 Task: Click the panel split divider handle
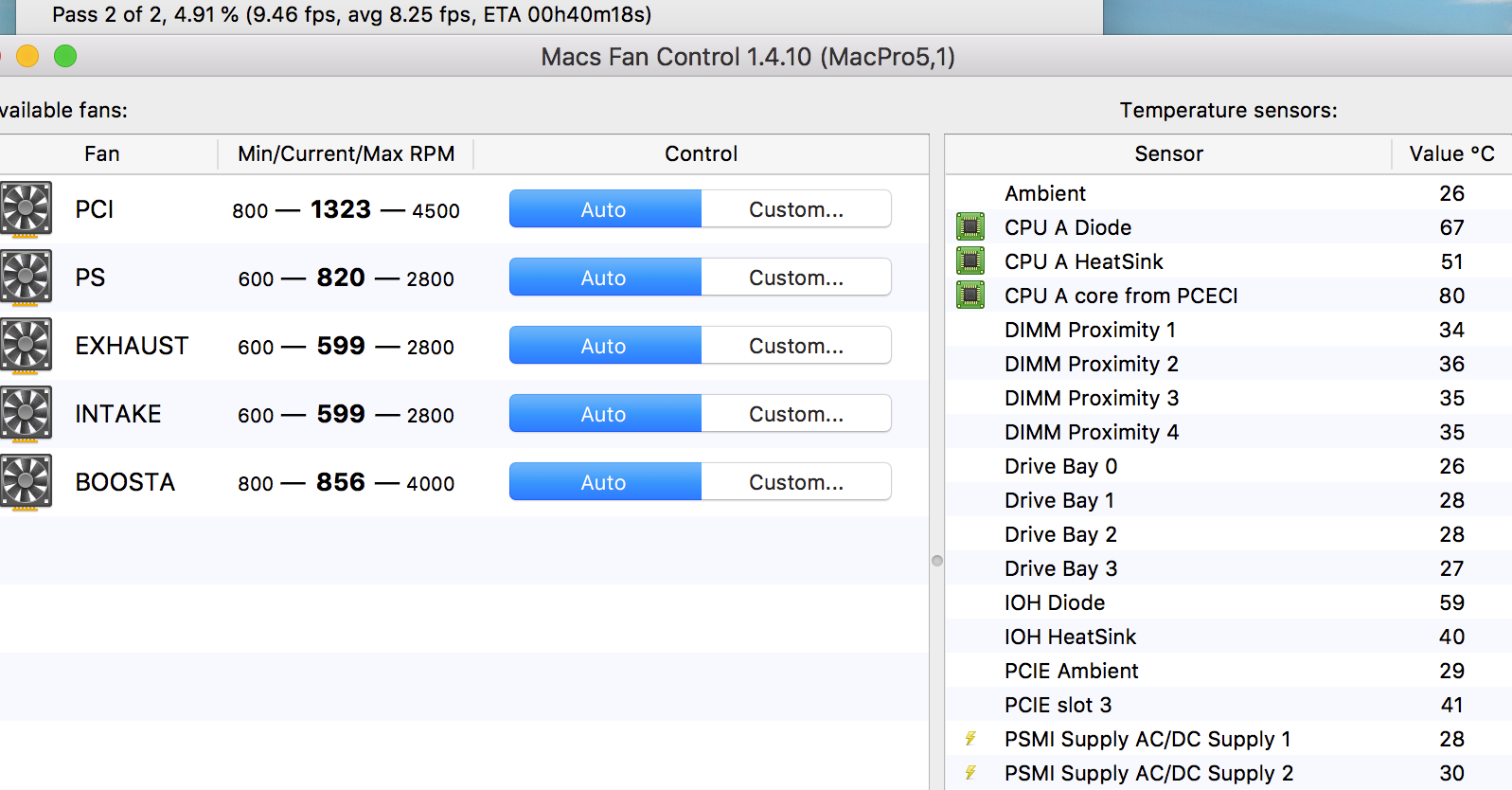937,561
